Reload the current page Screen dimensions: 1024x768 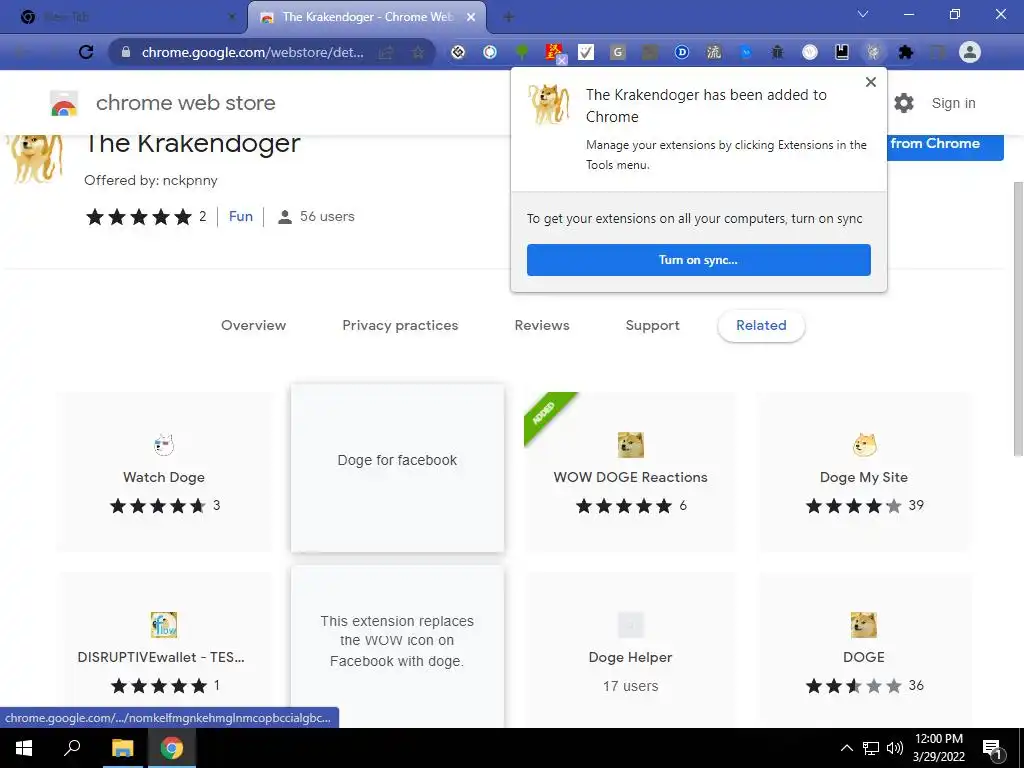[86, 52]
